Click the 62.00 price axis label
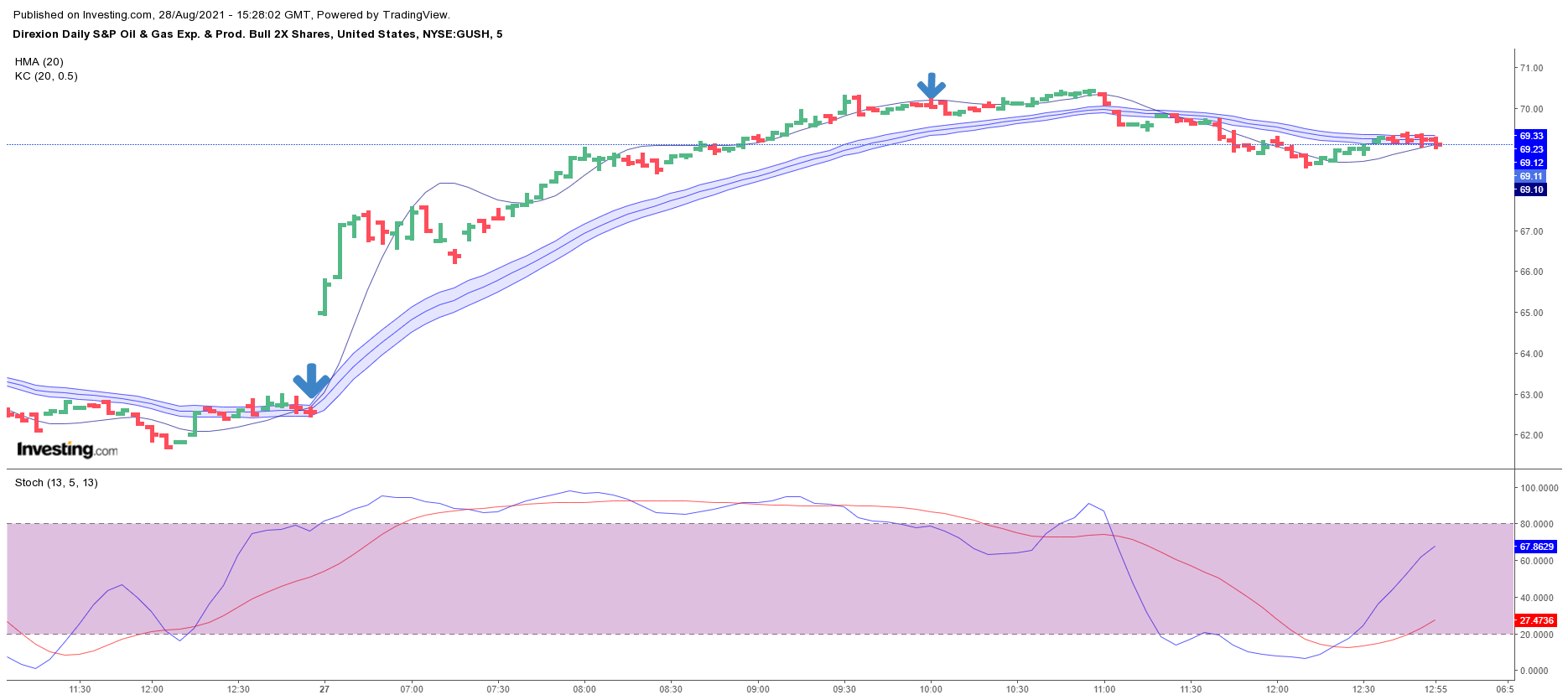The image size is (1568, 700). pyautogui.click(x=1532, y=435)
